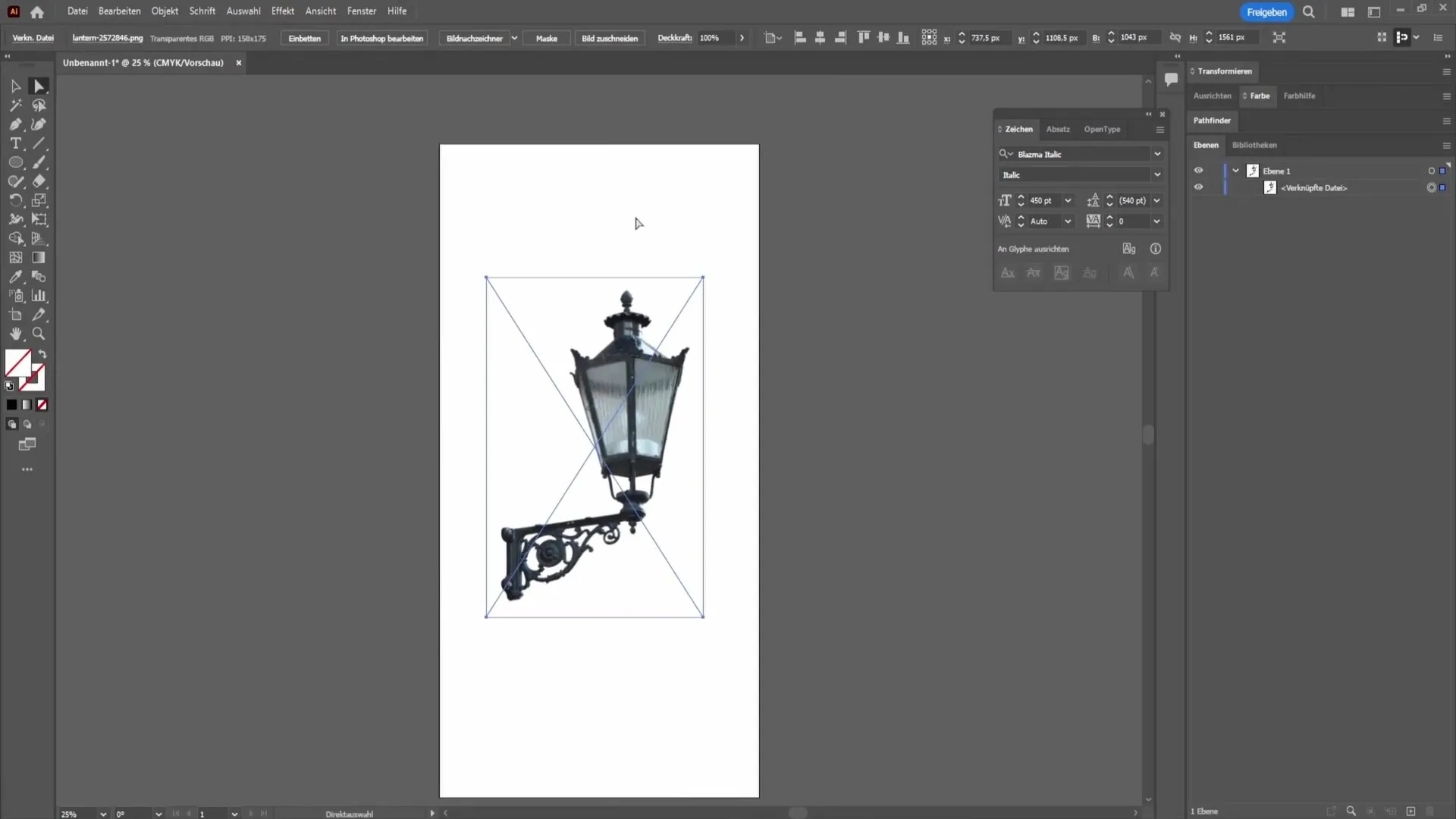Image resolution: width=1456 pixels, height=819 pixels.
Task: Collapse the Ebene 1 layer tree
Action: click(x=1236, y=171)
